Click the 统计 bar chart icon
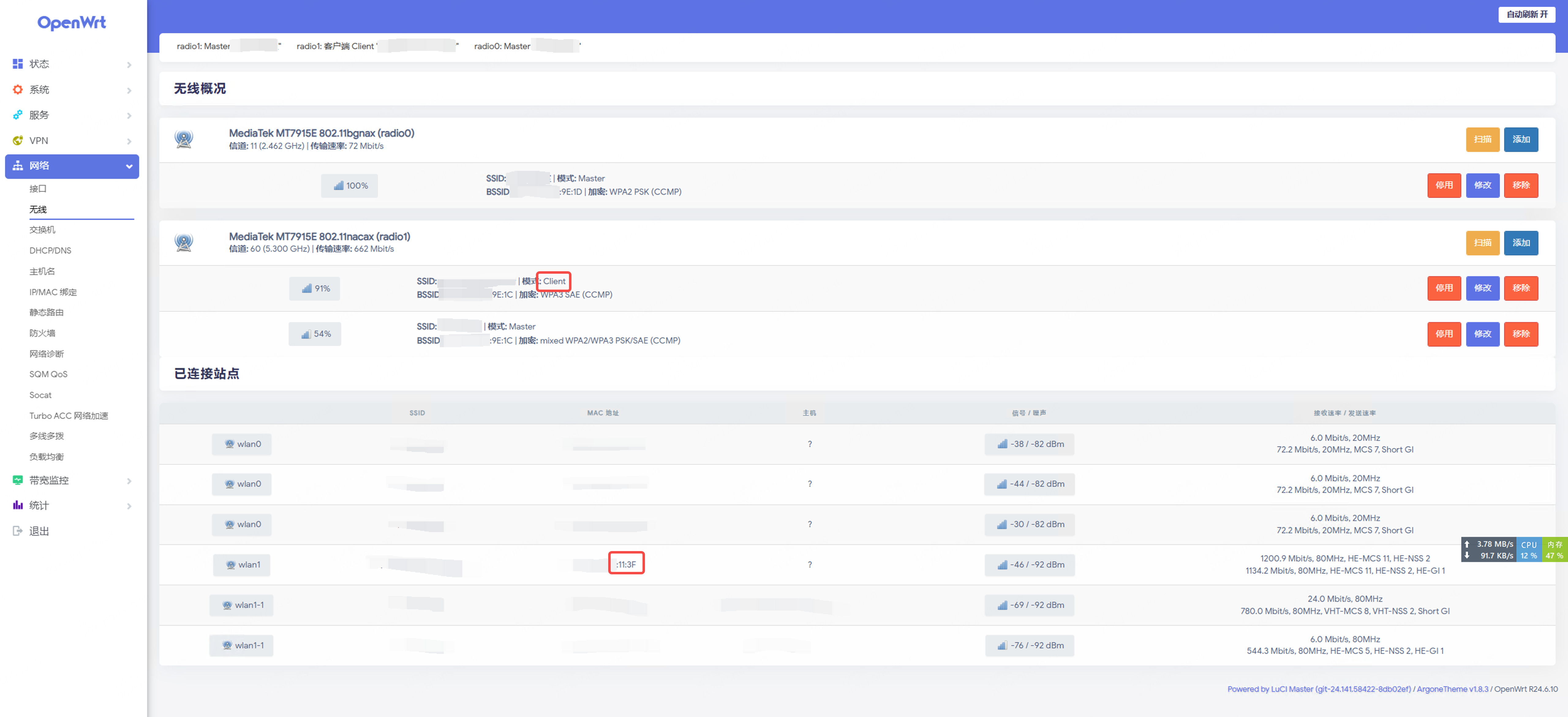Image resolution: width=1568 pixels, height=717 pixels. 18,505
